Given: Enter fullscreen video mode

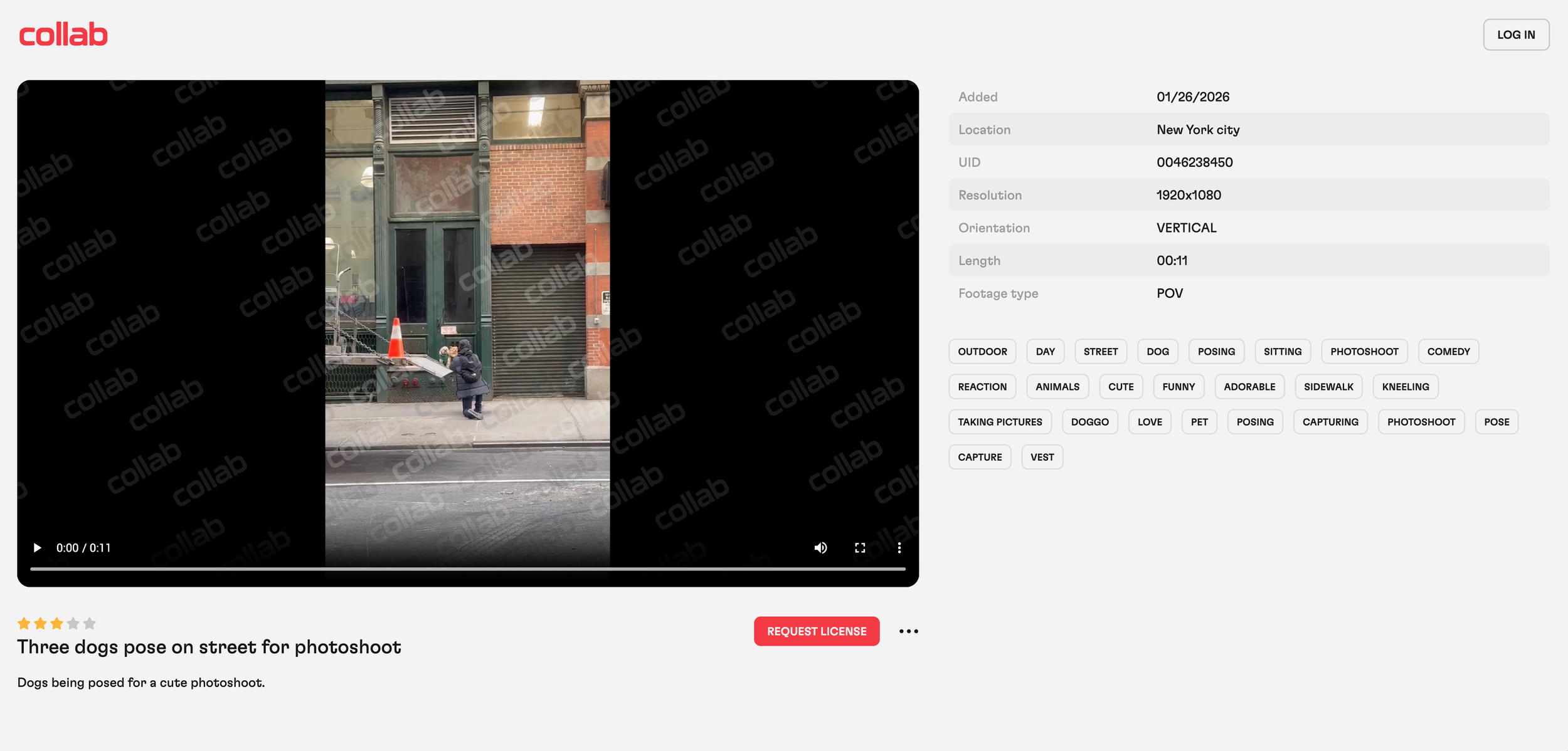Looking at the screenshot, I should point(860,548).
